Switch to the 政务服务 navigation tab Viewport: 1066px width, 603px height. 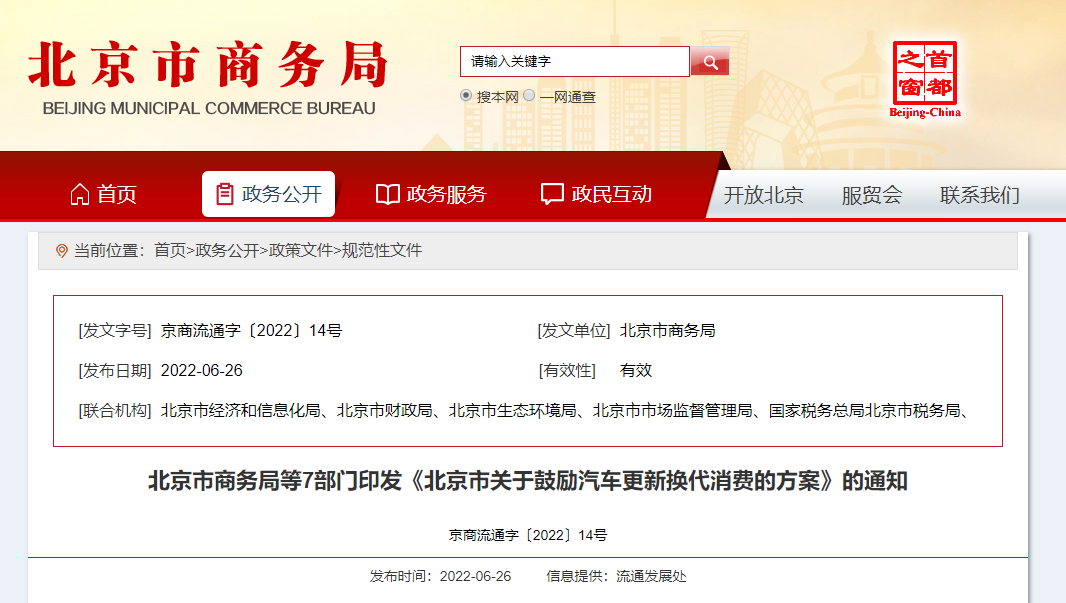pos(431,194)
